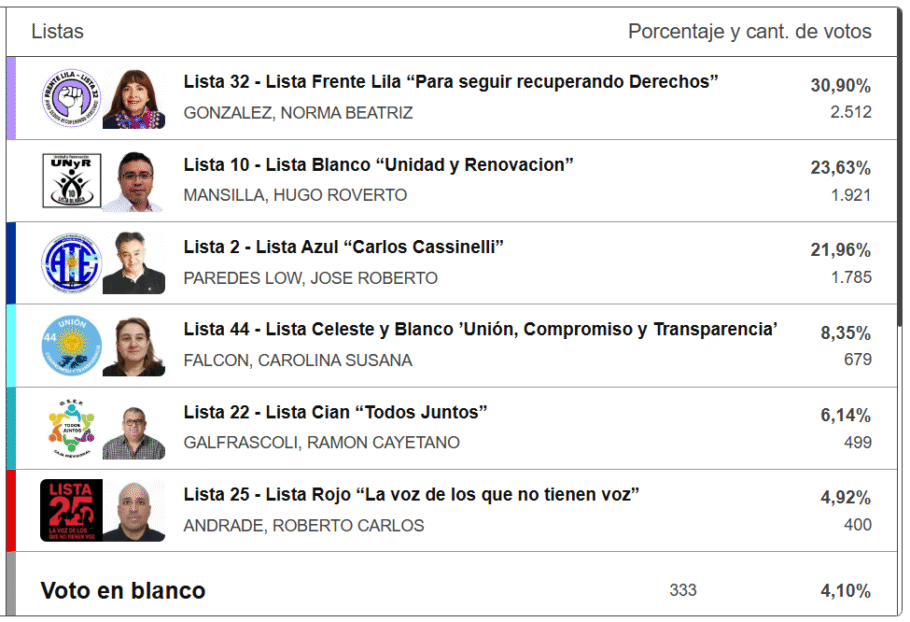Select Roberto Carlos Andrade's candidate photo
Image resolution: width=910 pixels, height=622 pixels.
(133, 510)
